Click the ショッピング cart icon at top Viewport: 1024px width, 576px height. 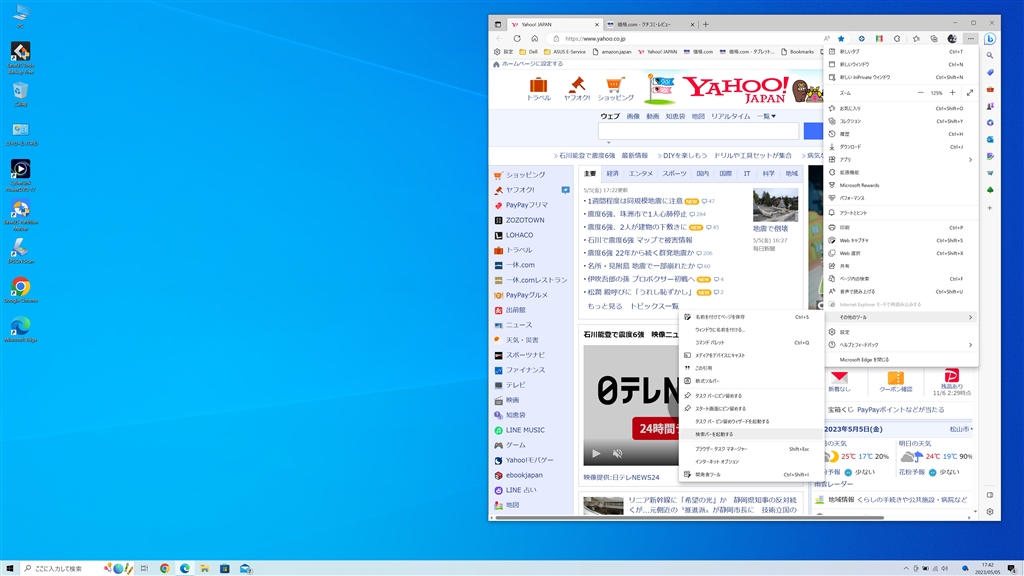point(615,85)
